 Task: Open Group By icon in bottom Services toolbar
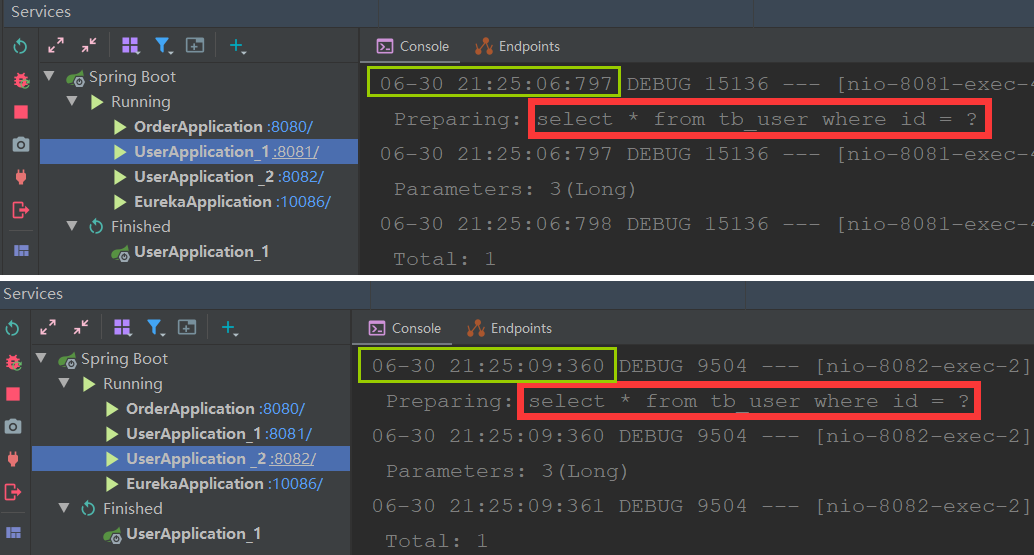click(123, 328)
